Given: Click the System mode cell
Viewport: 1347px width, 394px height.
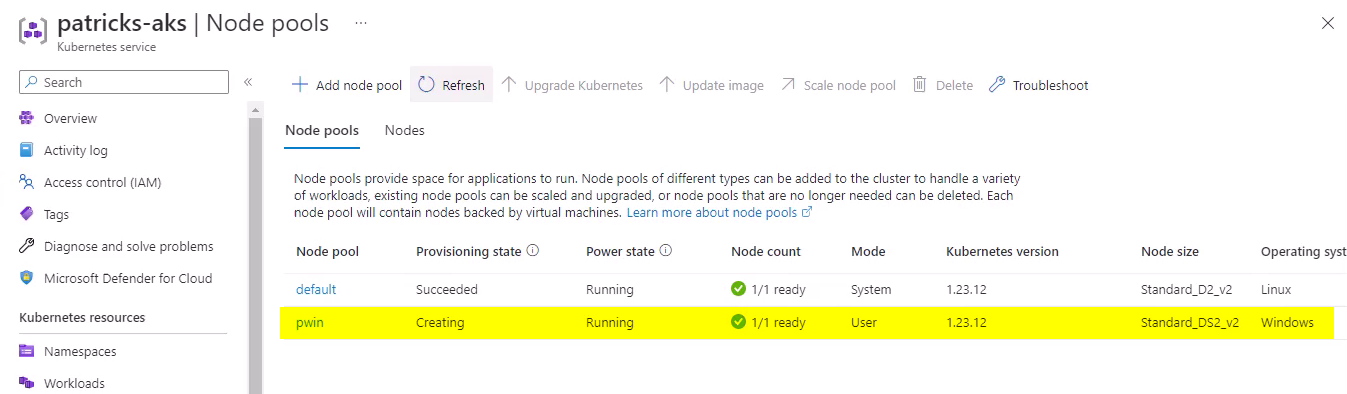Looking at the screenshot, I should (x=871, y=289).
